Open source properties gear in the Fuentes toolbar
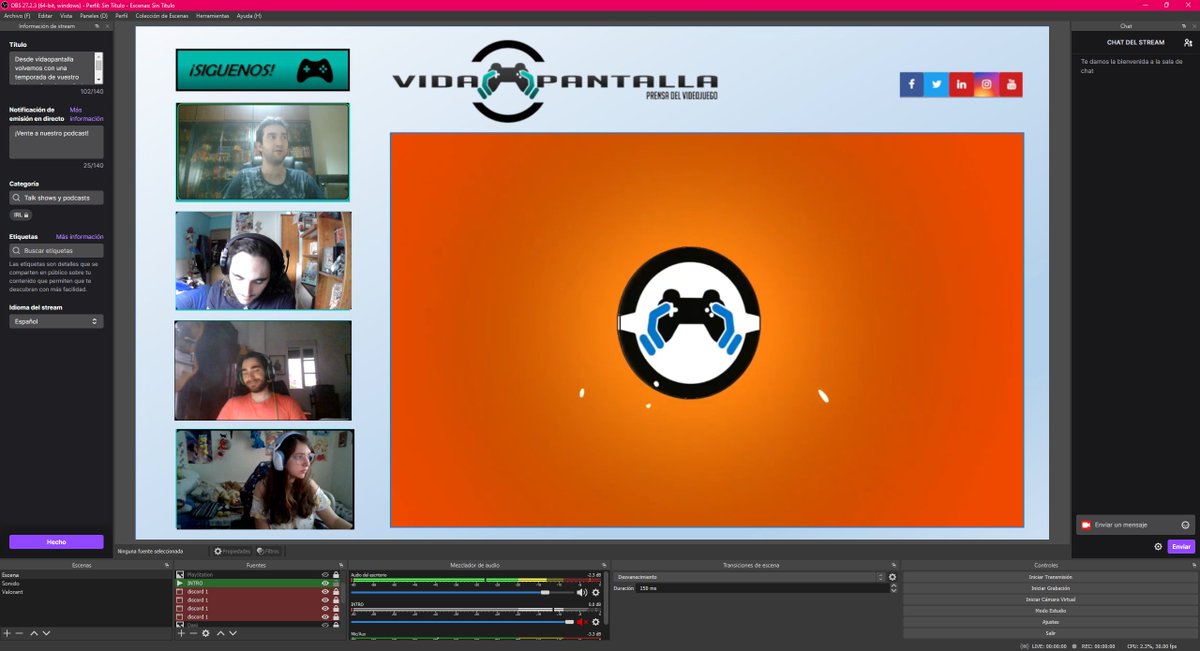 click(x=206, y=633)
